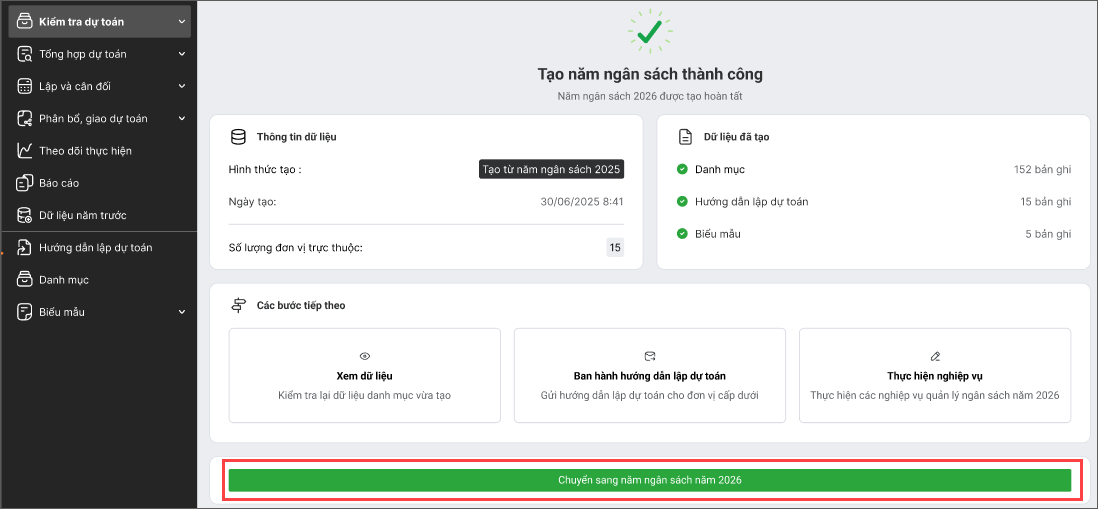Viewport: 1098px width, 509px height.
Task: Choose the Thực hiện nghiệp vụ card
Action: click(934, 375)
